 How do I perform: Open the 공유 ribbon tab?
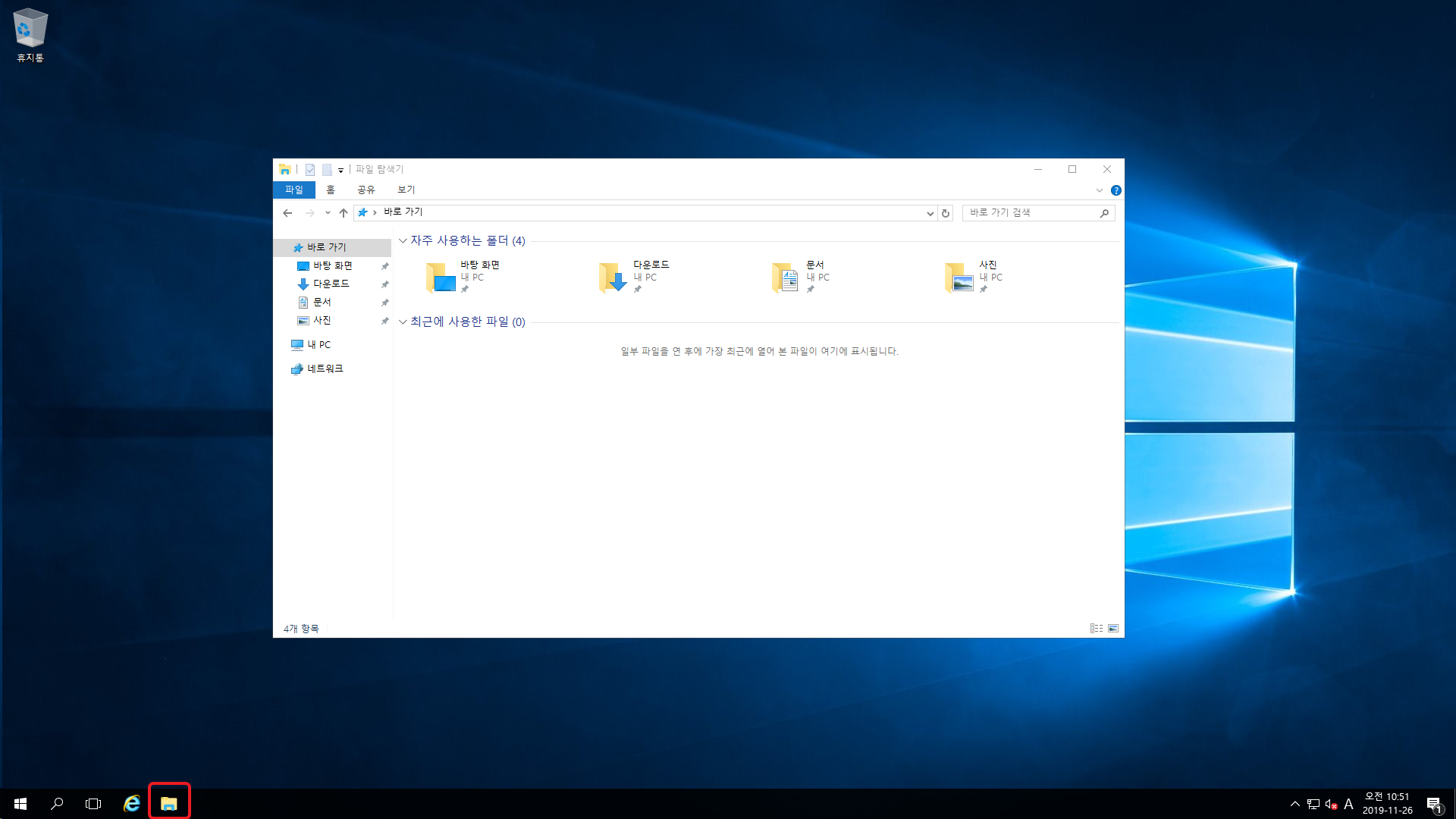click(x=366, y=190)
